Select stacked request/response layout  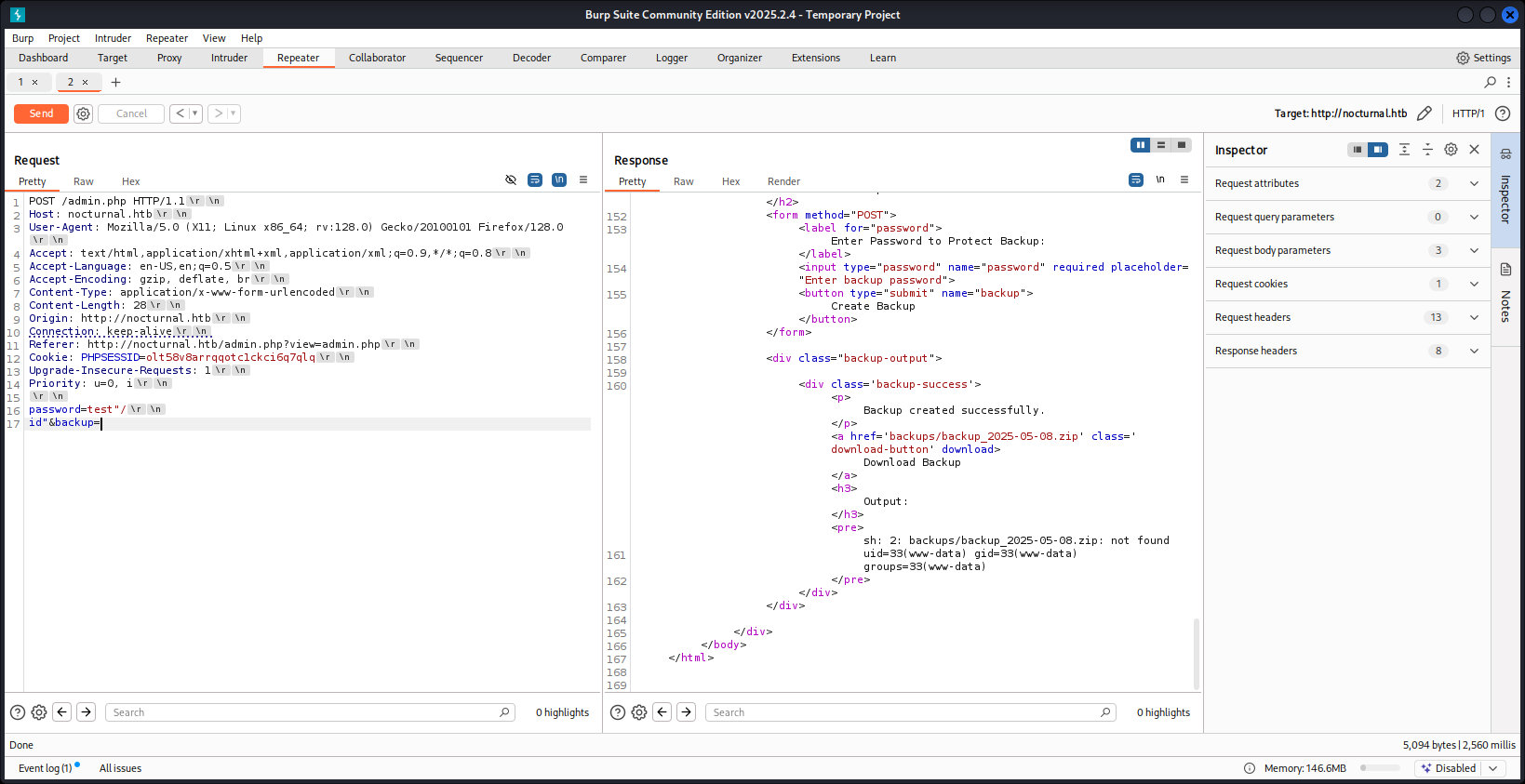[1161, 145]
